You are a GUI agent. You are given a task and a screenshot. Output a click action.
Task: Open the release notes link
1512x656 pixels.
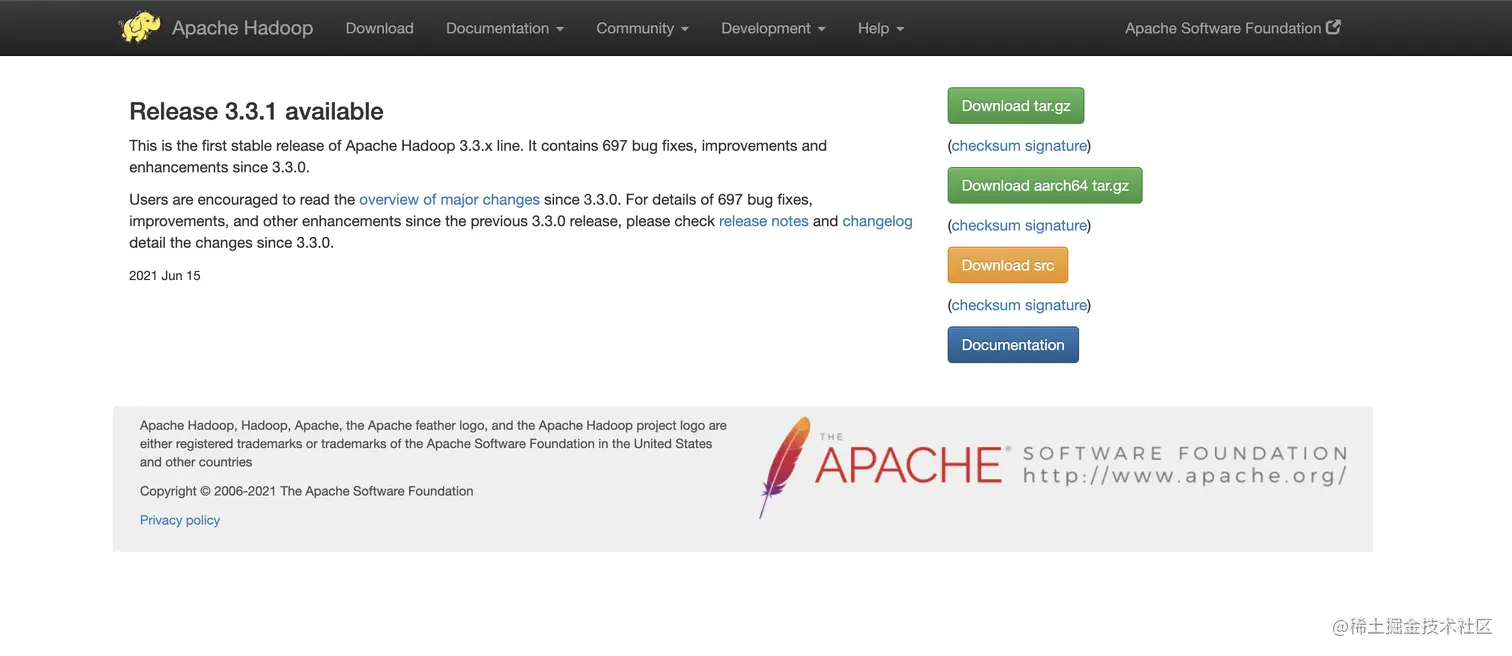click(763, 221)
